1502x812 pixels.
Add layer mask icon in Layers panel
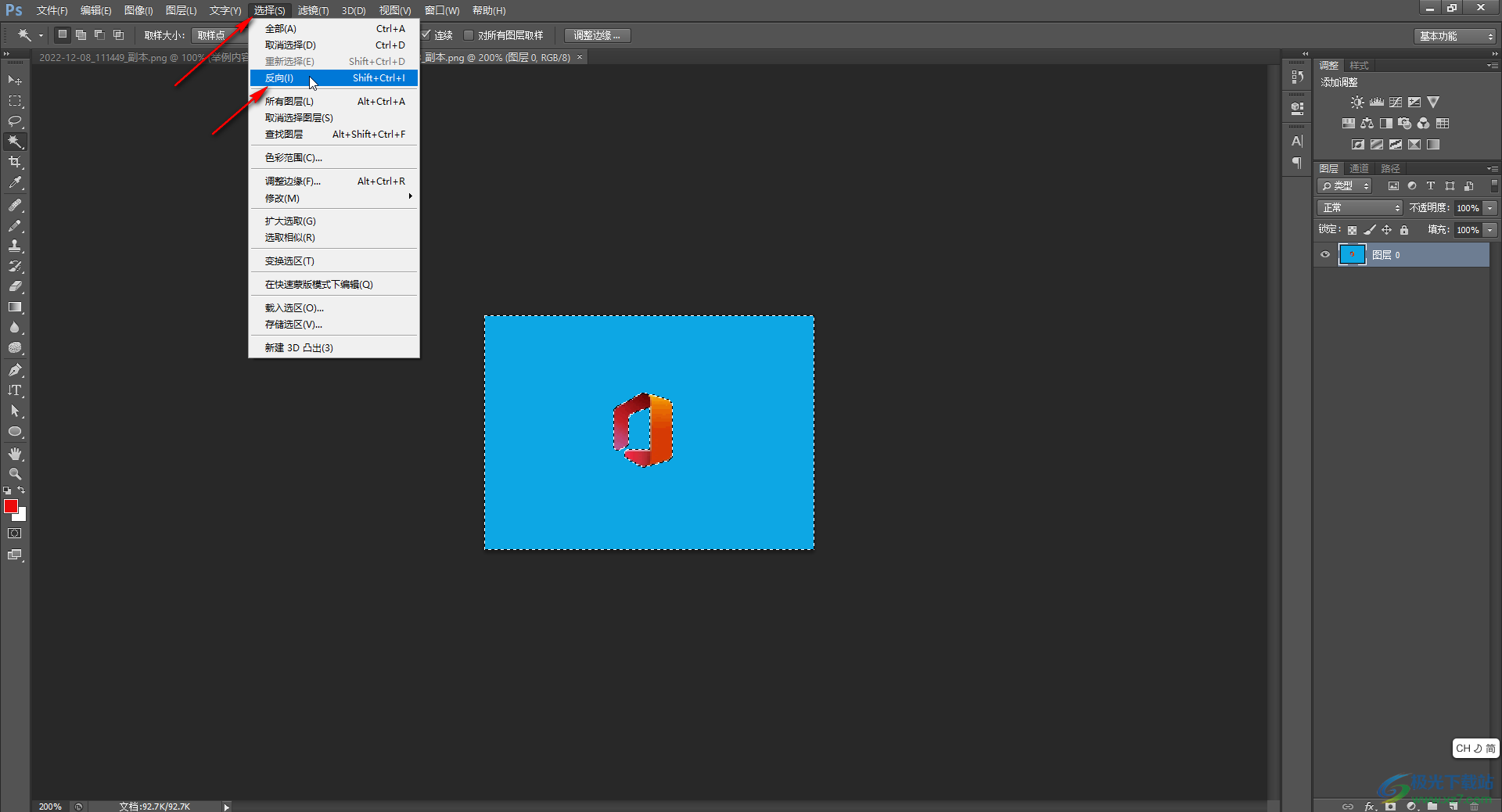(1390, 806)
